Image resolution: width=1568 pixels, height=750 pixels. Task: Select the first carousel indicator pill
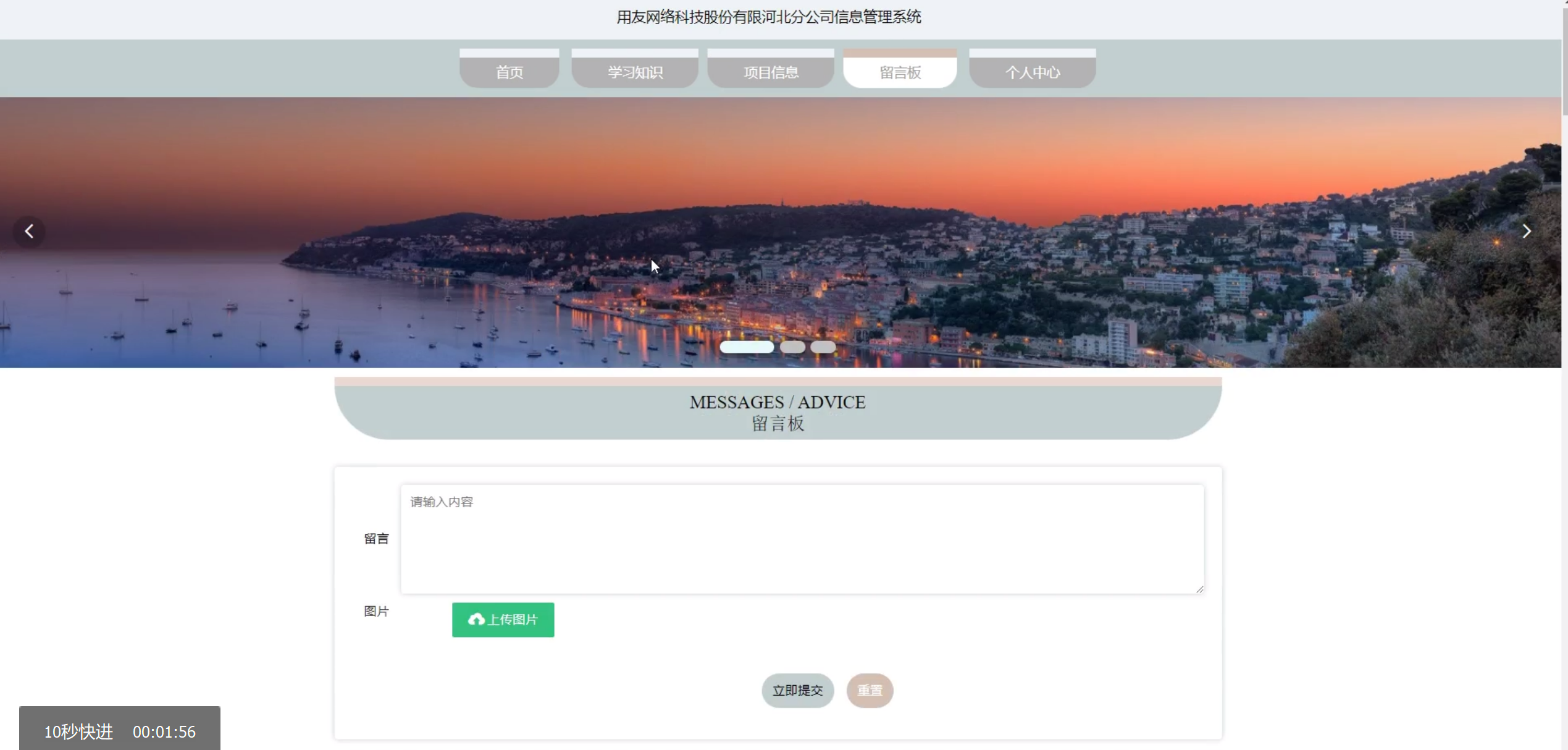pos(746,347)
